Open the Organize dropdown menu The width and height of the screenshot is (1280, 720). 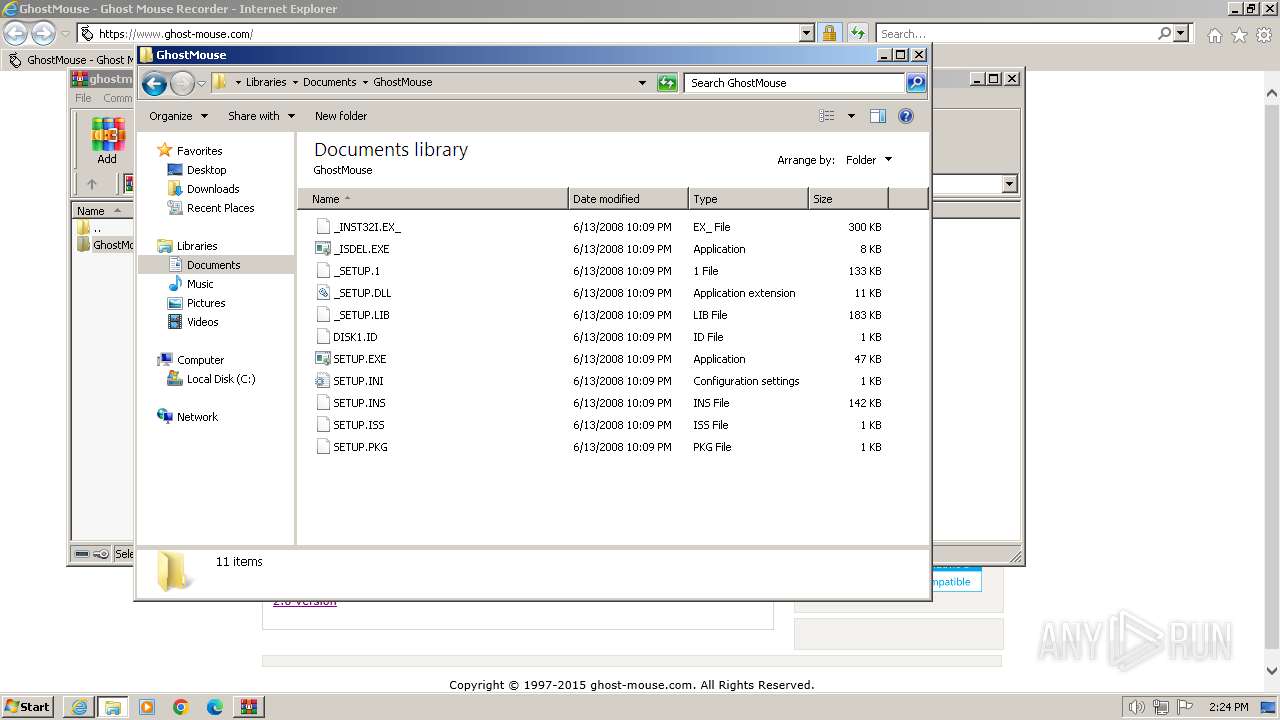(179, 116)
